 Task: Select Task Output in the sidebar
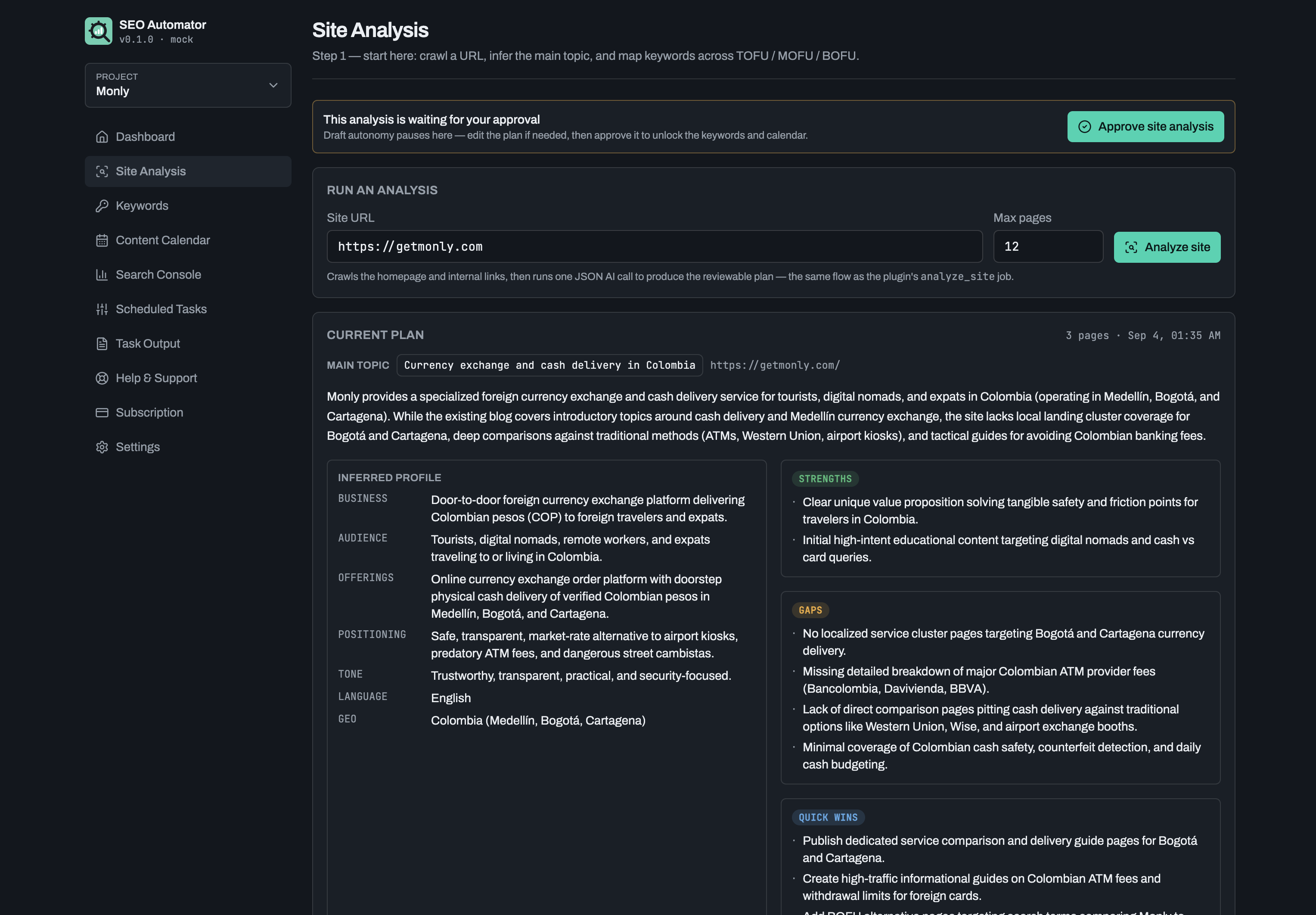pos(188,343)
